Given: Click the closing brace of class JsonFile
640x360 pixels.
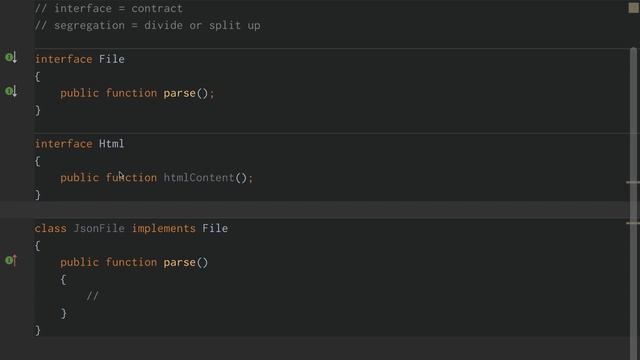Looking at the screenshot, I should click(x=38, y=330).
